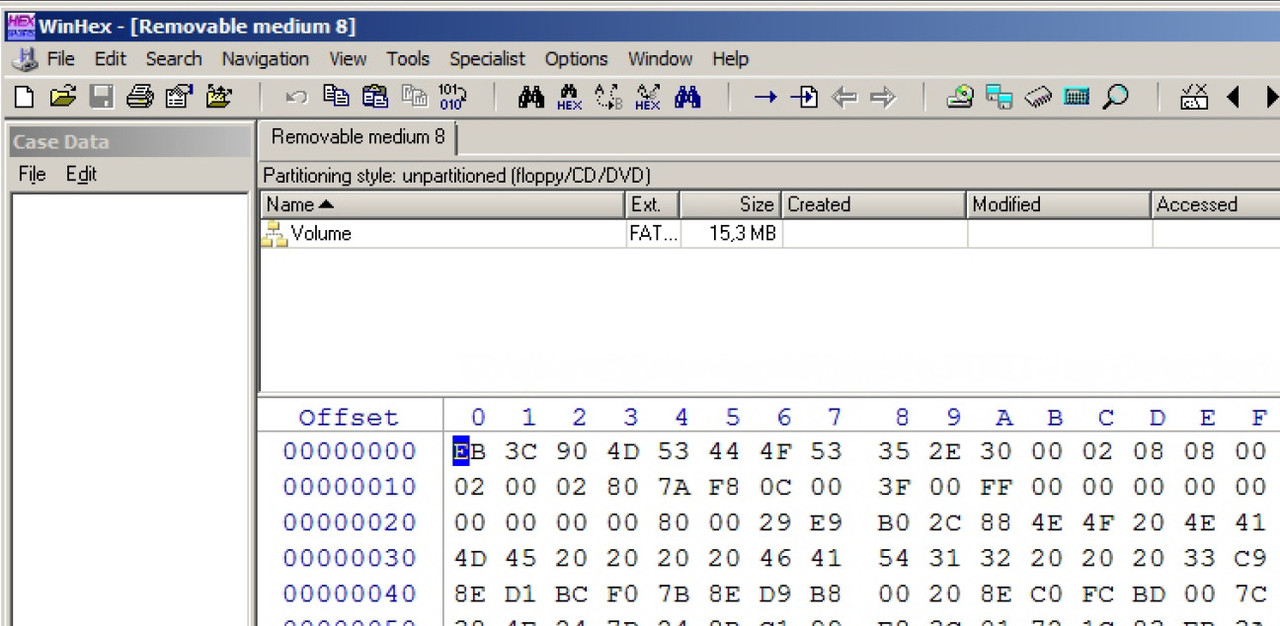The image size is (1280, 626).
Task: Open the Navigation menu
Action: (265, 59)
